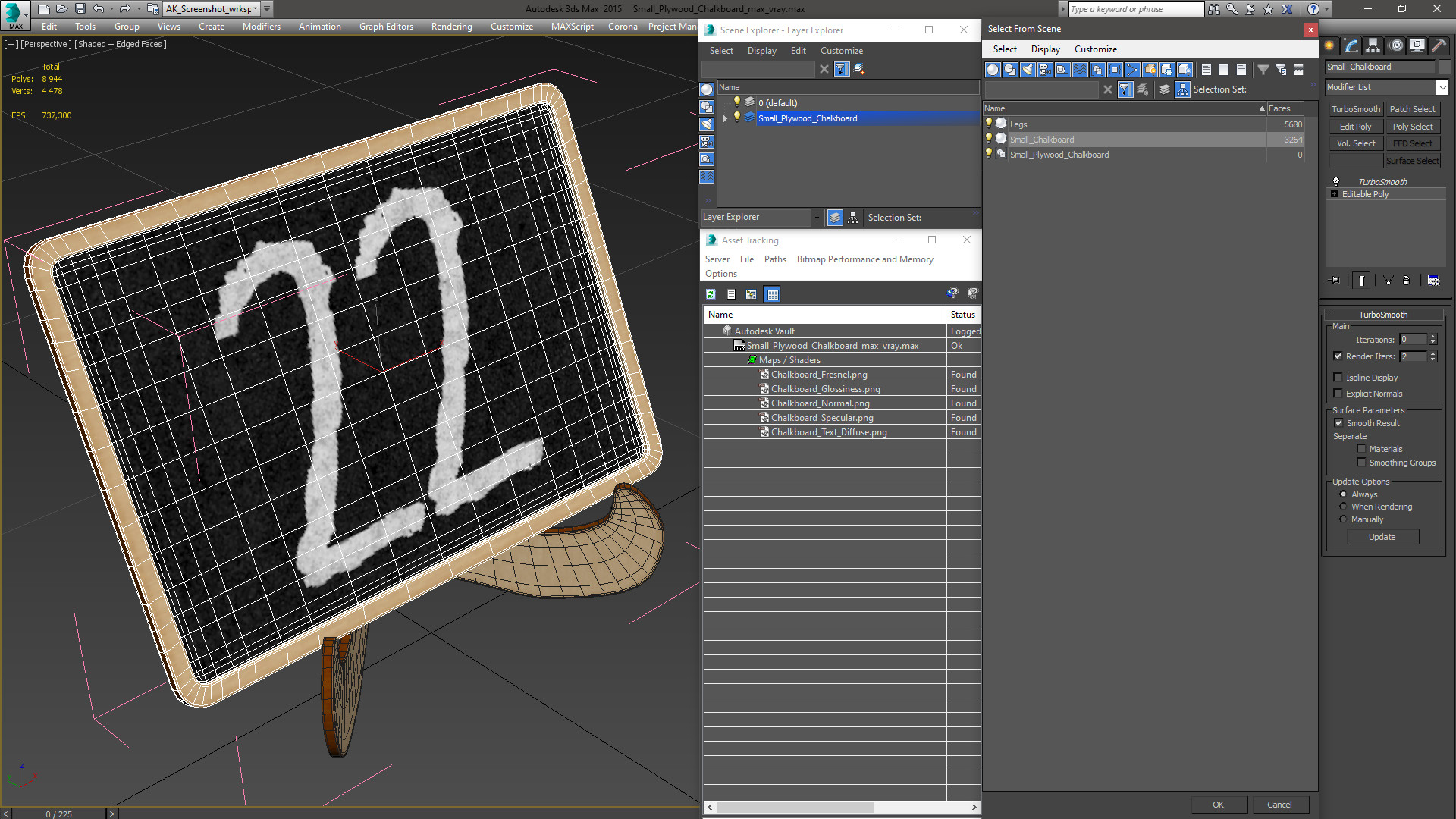Toggle Display Space Warps filter in Select From Scene

tap(1080, 70)
